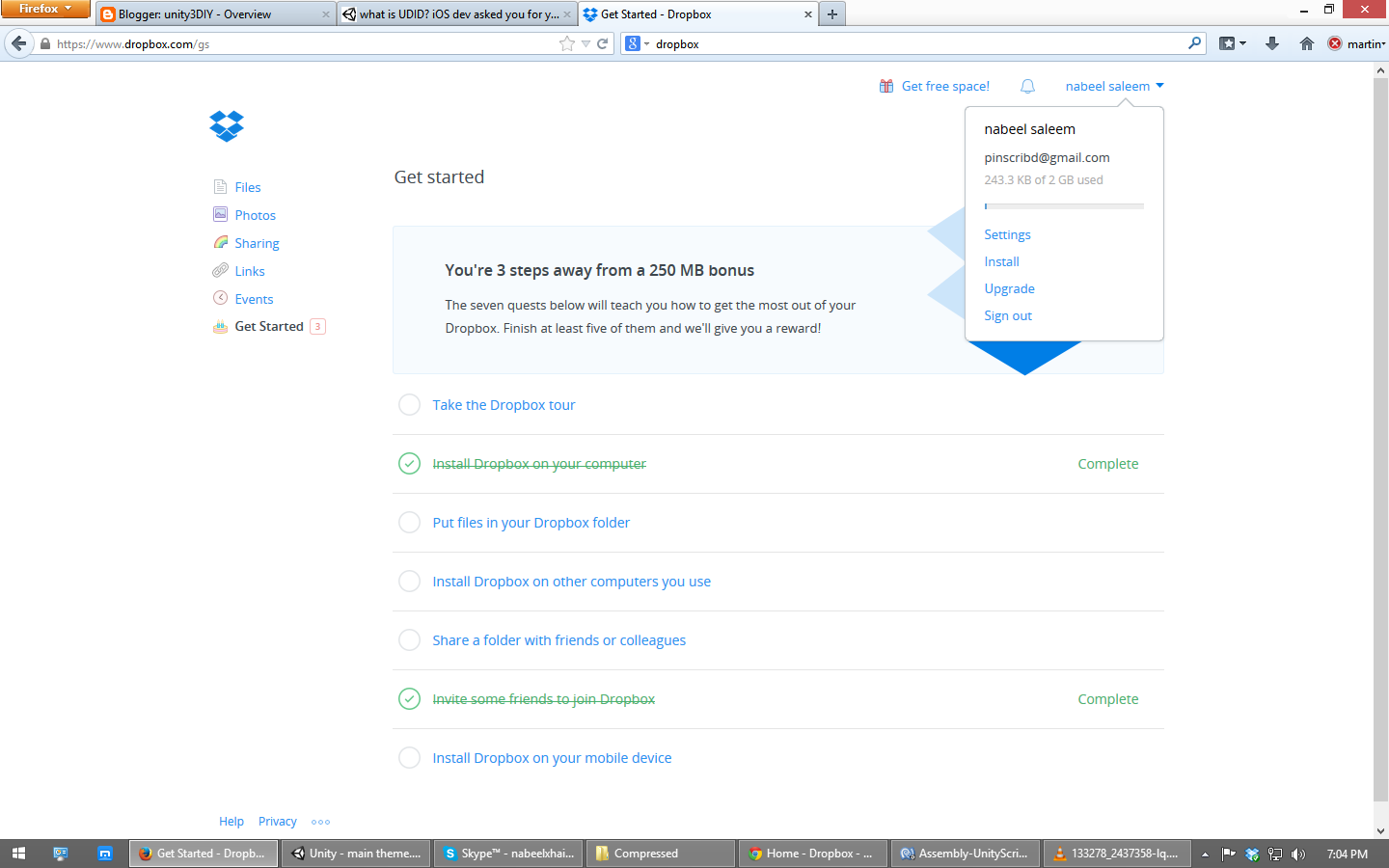
Task: Expand the footer more options dots
Action: pyautogui.click(x=320, y=822)
